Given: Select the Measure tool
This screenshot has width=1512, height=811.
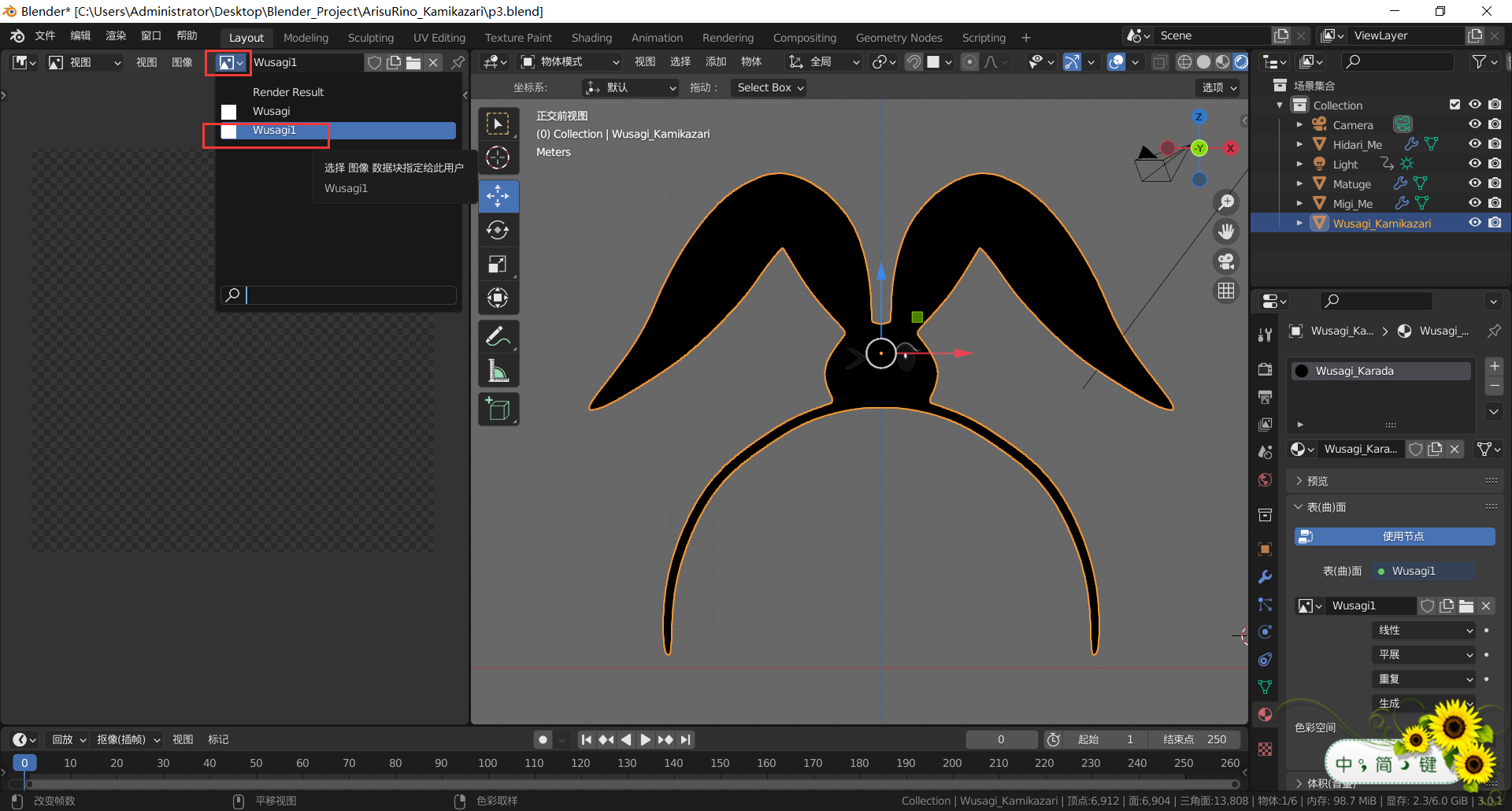Looking at the screenshot, I should pos(498,371).
